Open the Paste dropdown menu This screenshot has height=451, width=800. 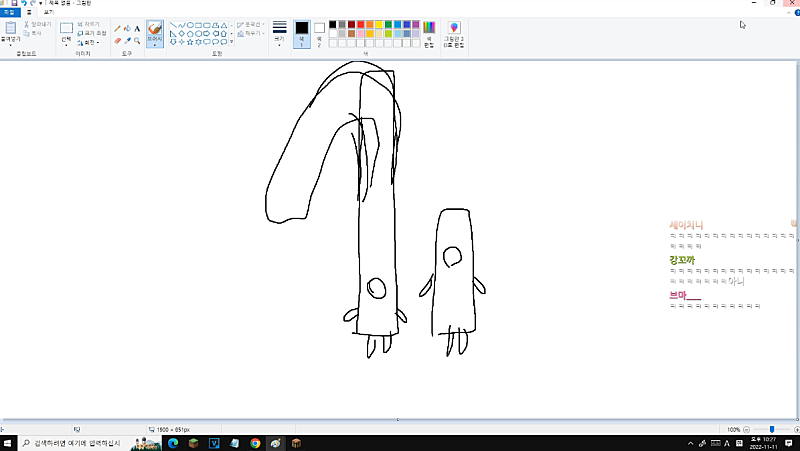click(x=10, y=44)
